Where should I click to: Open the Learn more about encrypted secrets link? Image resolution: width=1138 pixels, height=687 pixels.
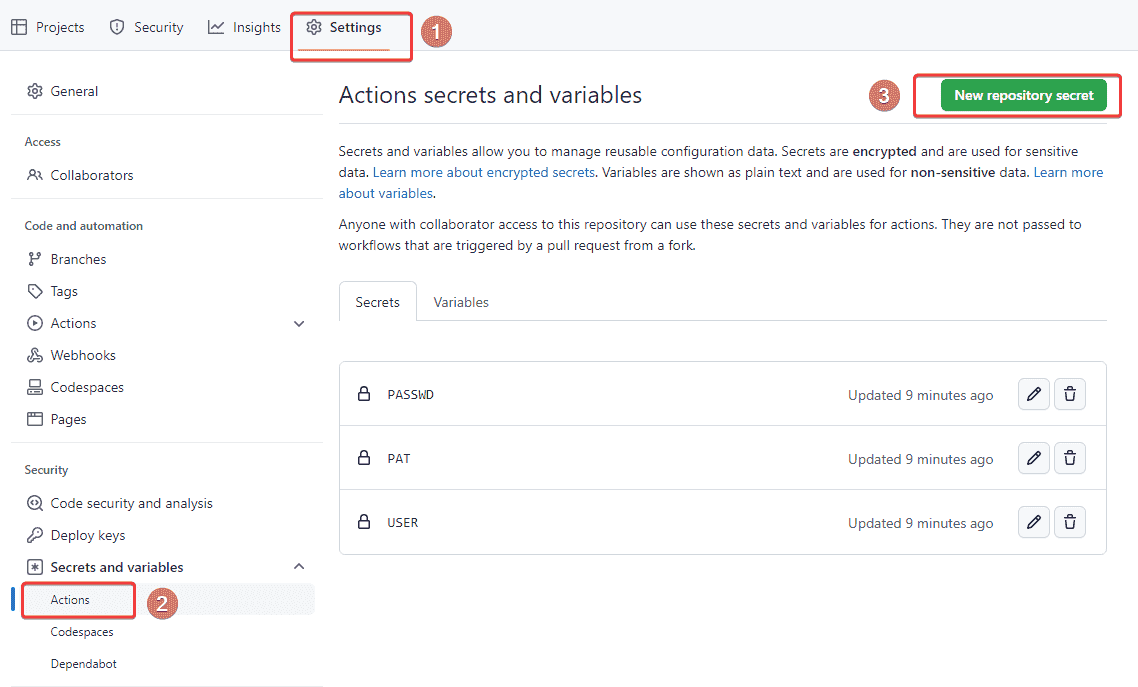(x=484, y=172)
